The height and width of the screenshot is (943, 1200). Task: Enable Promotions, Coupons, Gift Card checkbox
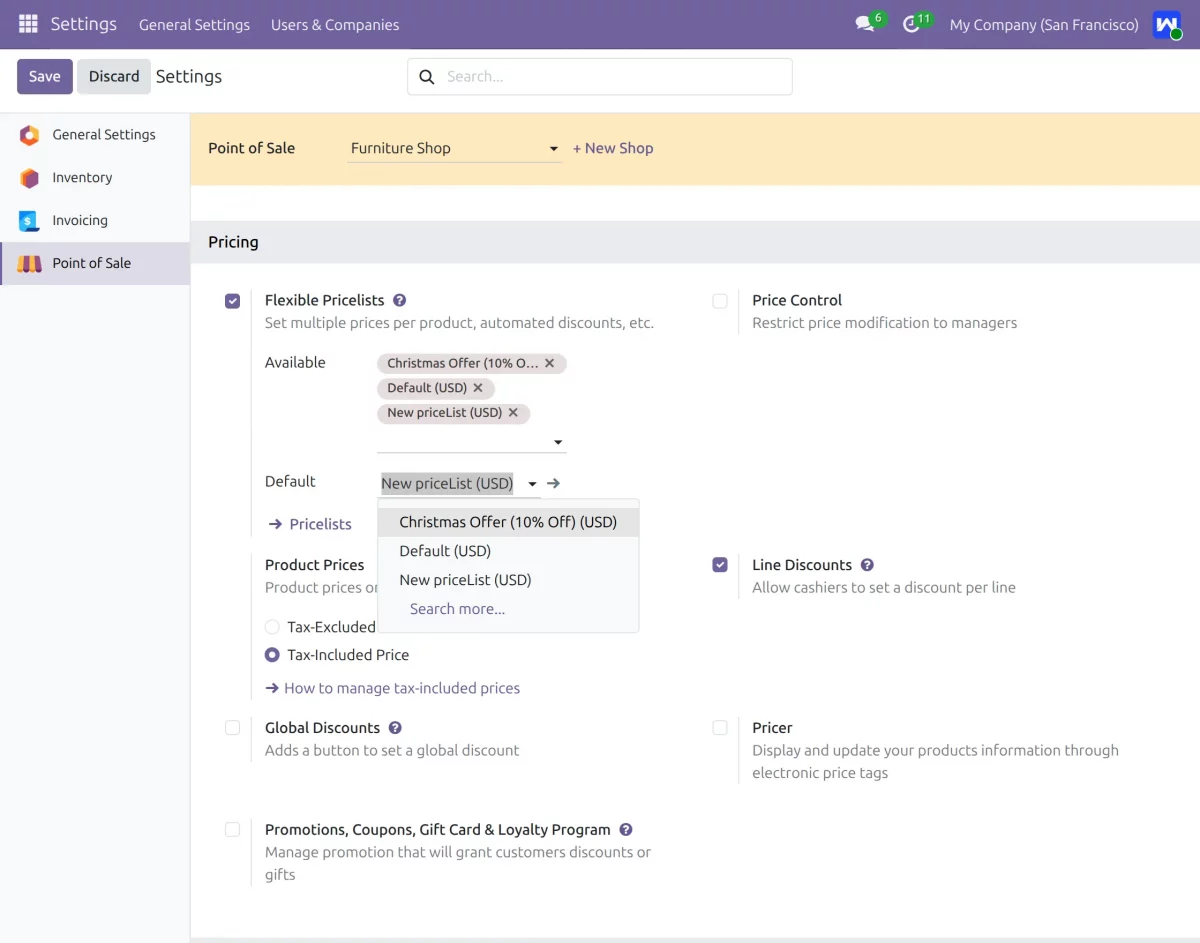233,830
